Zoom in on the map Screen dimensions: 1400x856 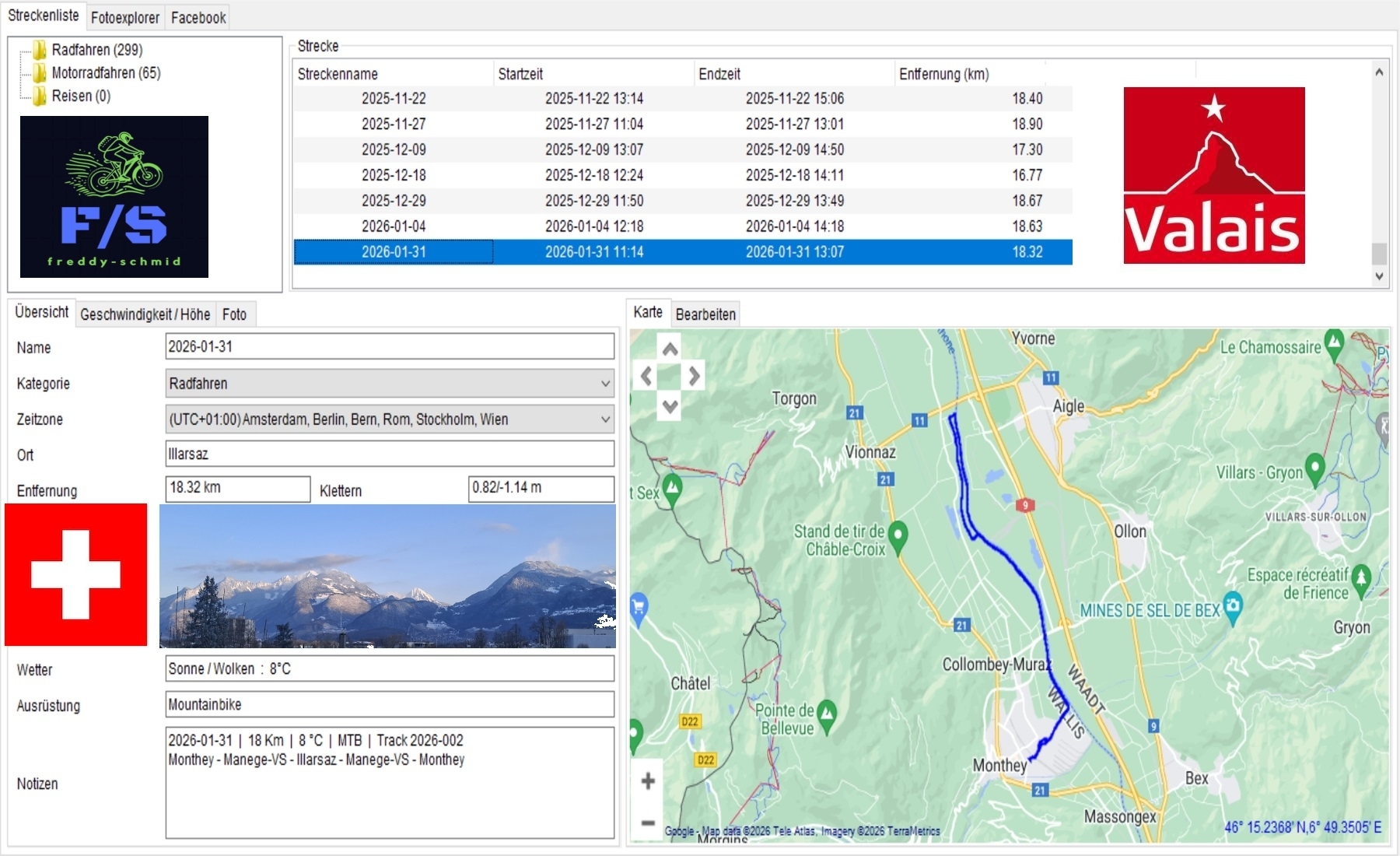coord(648,781)
